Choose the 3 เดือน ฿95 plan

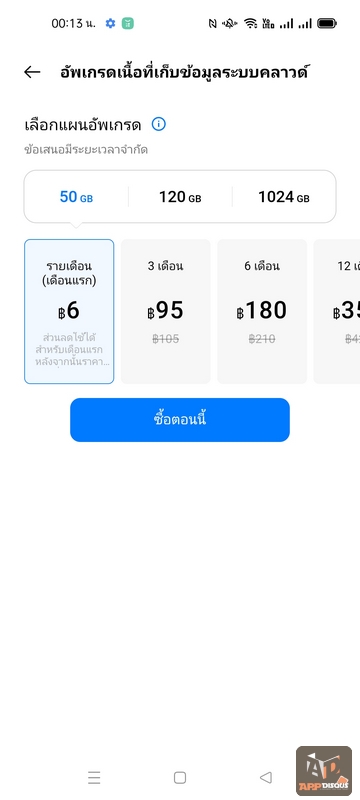(x=166, y=311)
